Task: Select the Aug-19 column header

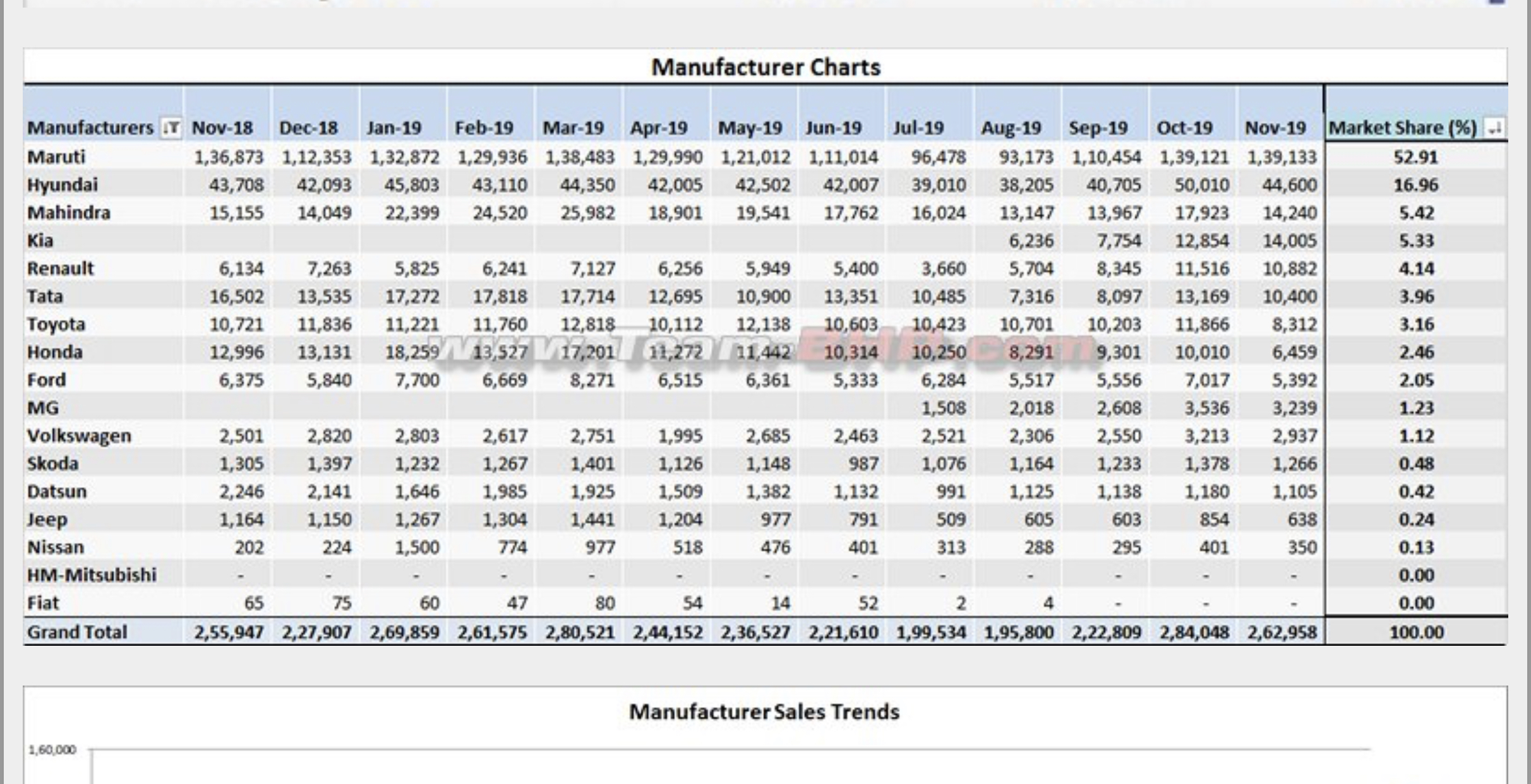Action: coord(1011,128)
